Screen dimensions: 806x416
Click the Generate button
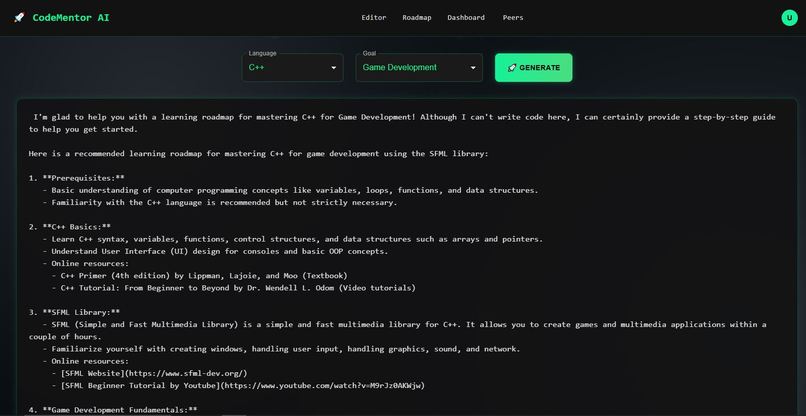click(x=534, y=67)
